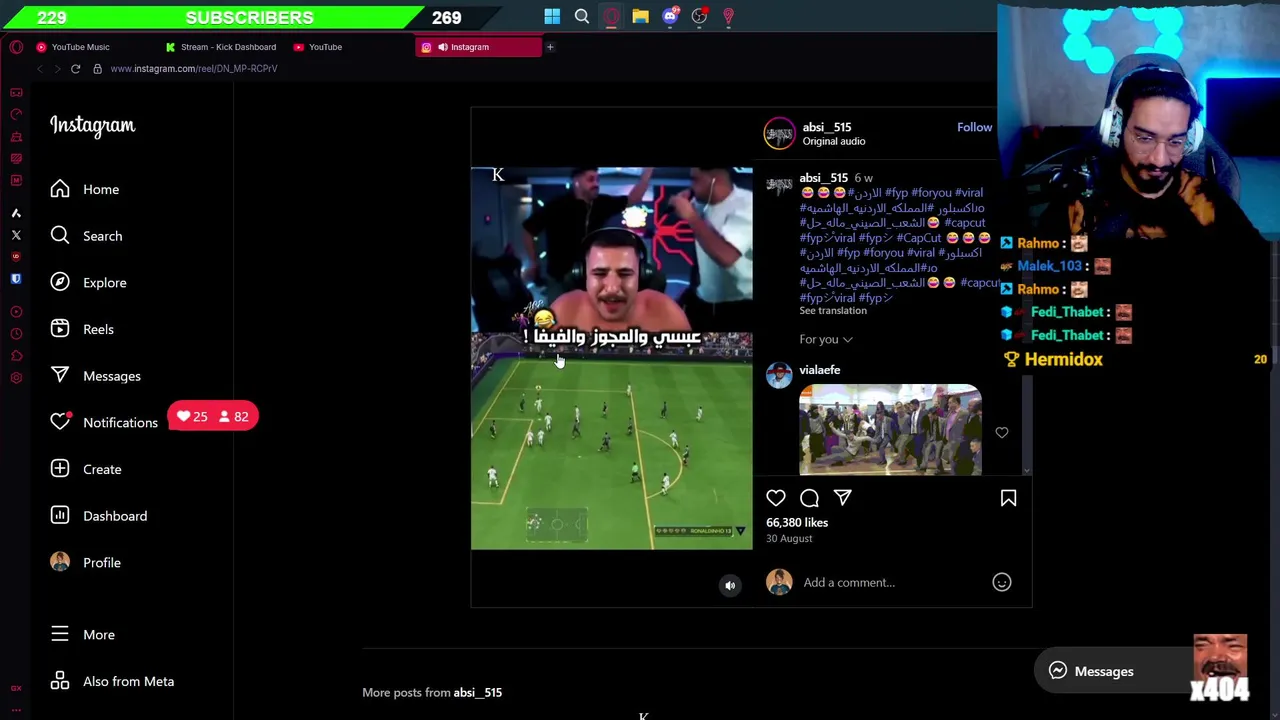Open the absi_515 header profile name
The width and height of the screenshot is (1280, 720).
pyautogui.click(x=826, y=127)
